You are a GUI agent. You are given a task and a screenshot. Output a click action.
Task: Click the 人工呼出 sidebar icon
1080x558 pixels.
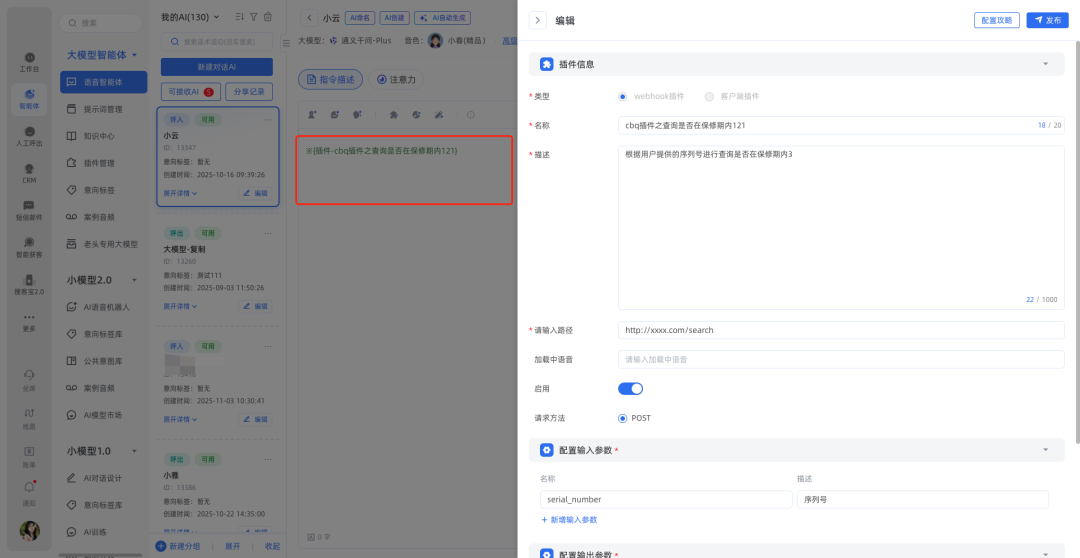(29, 135)
